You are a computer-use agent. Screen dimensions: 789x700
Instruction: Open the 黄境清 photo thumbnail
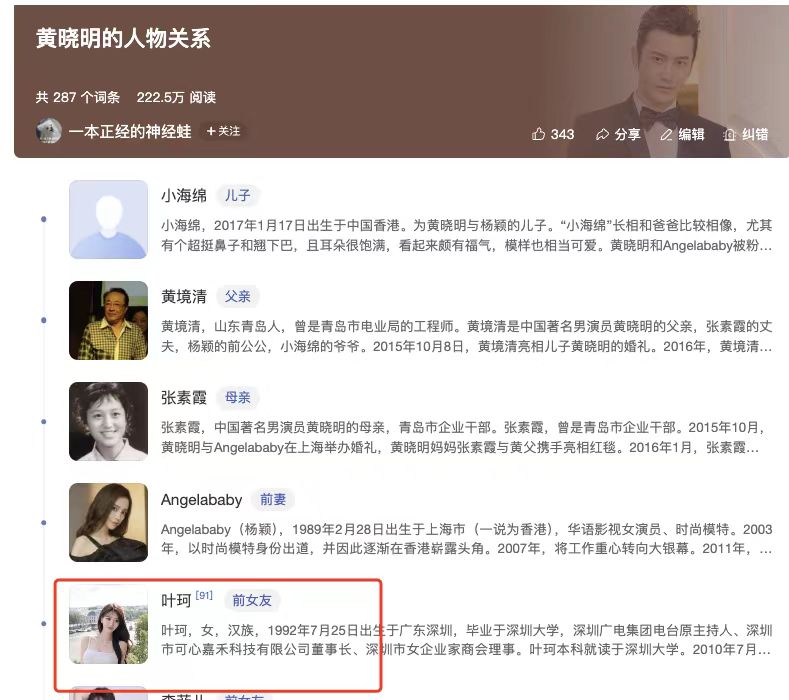[x=109, y=321]
